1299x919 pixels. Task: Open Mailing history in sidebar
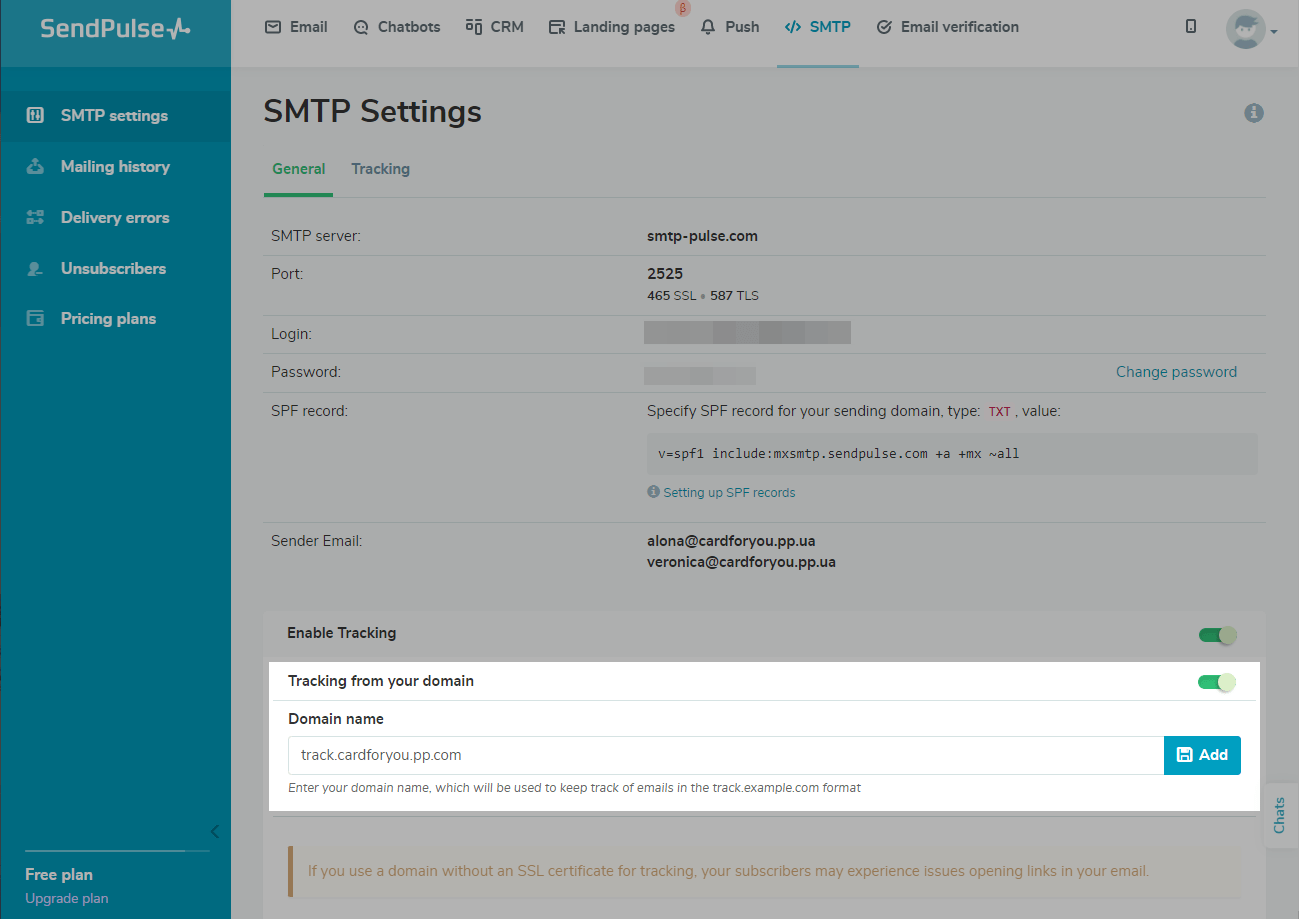[115, 166]
